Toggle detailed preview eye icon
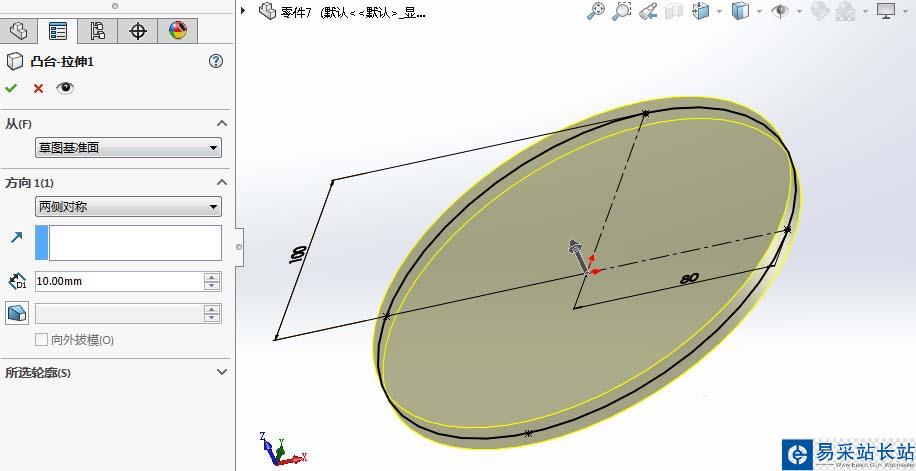This screenshot has width=916, height=471. pos(65,88)
